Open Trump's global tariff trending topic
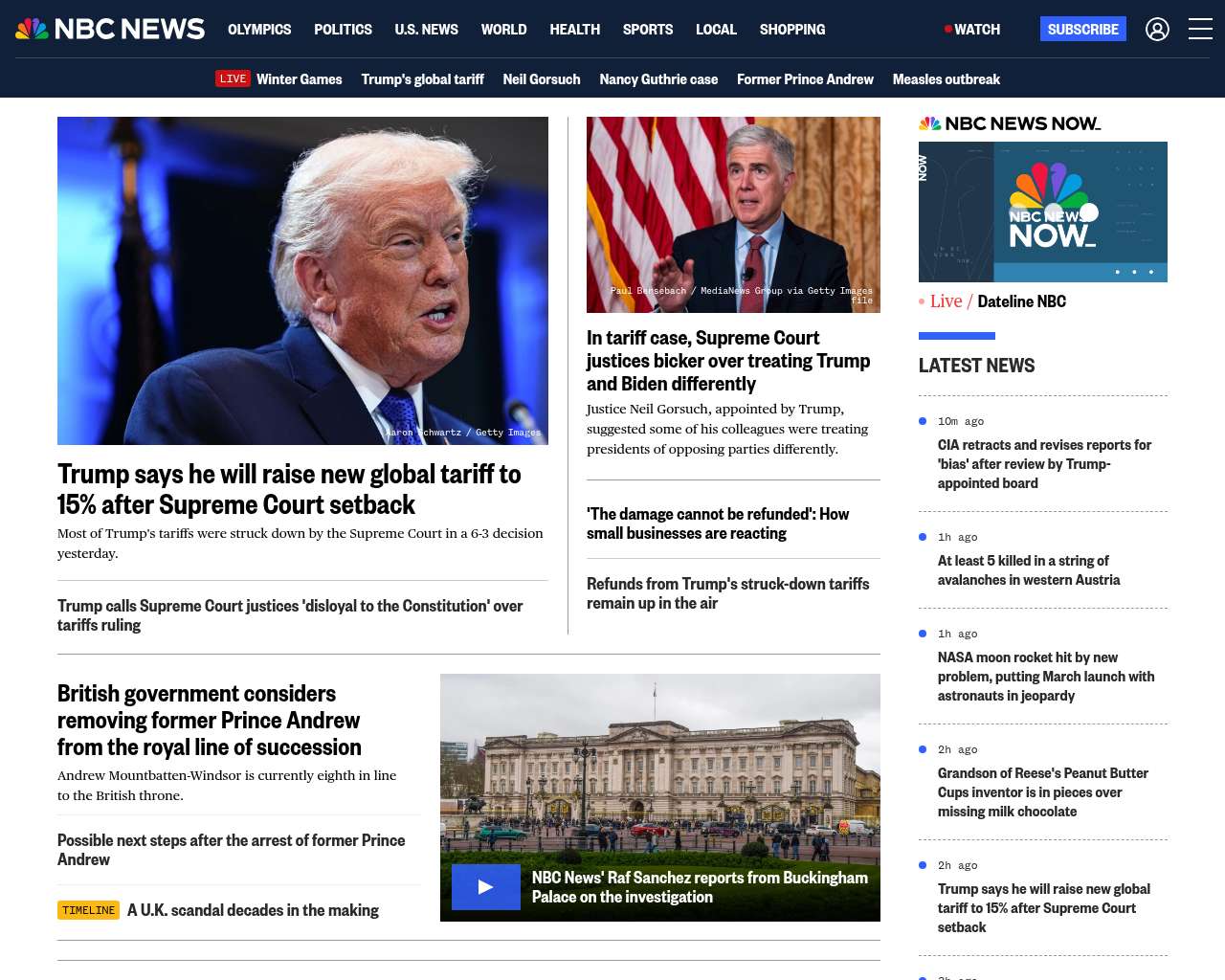The height and width of the screenshot is (980, 1225). (422, 79)
